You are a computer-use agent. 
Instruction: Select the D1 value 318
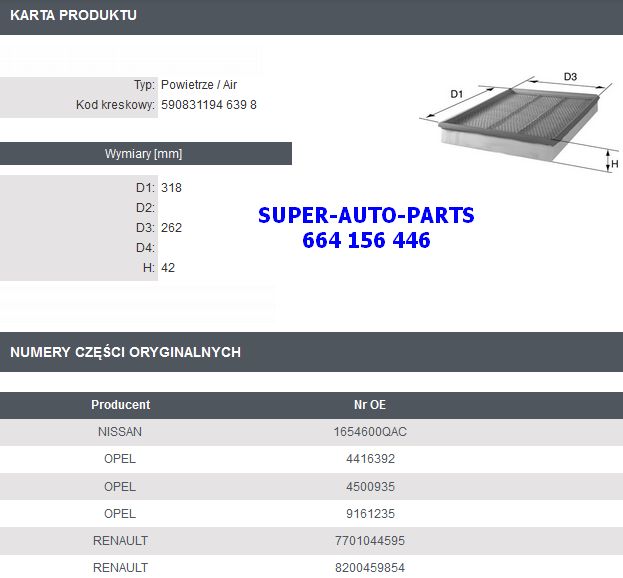[x=171, y=188]
